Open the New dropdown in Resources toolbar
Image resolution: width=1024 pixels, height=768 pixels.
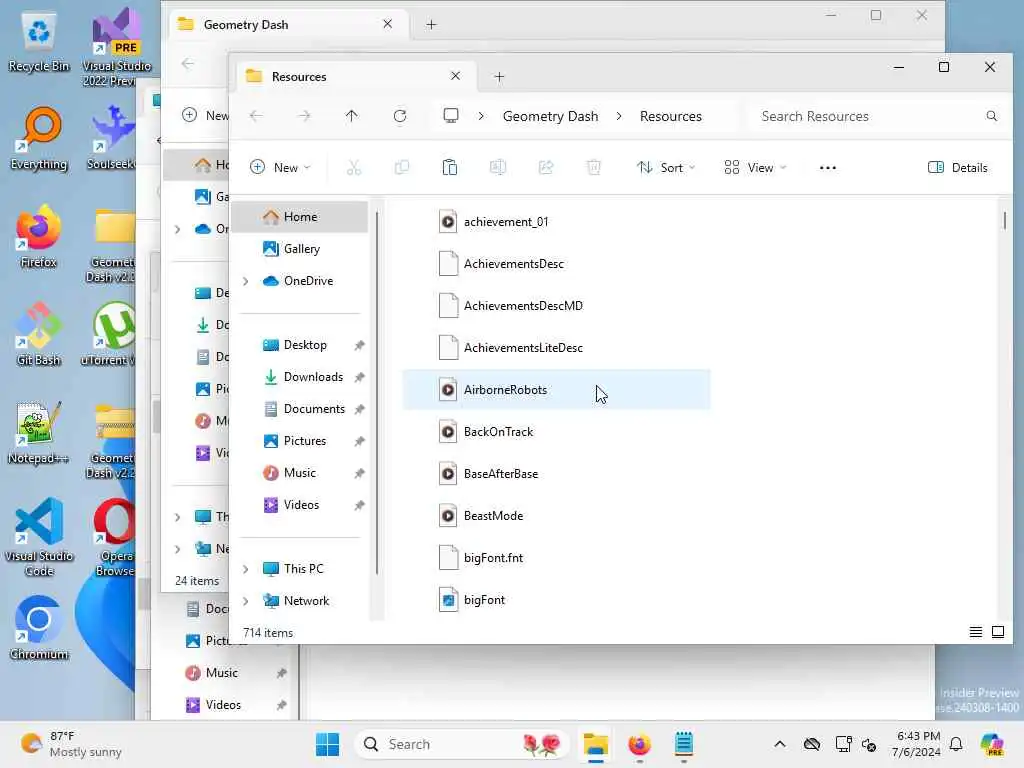(280, 168)
